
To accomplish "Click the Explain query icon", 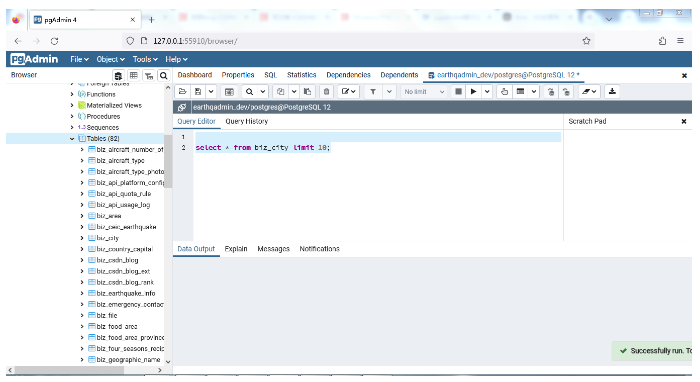I will tap(504, 91).
